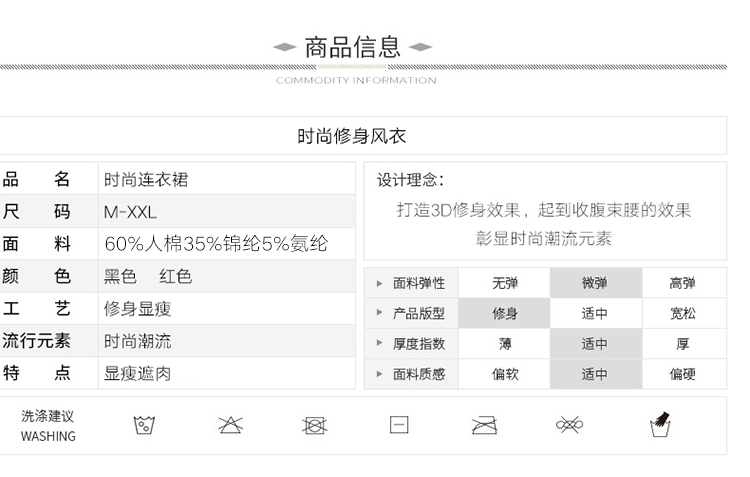
Task: Select the highlighted 微弹 elasticity option
Action: click(x=595, y=283)
